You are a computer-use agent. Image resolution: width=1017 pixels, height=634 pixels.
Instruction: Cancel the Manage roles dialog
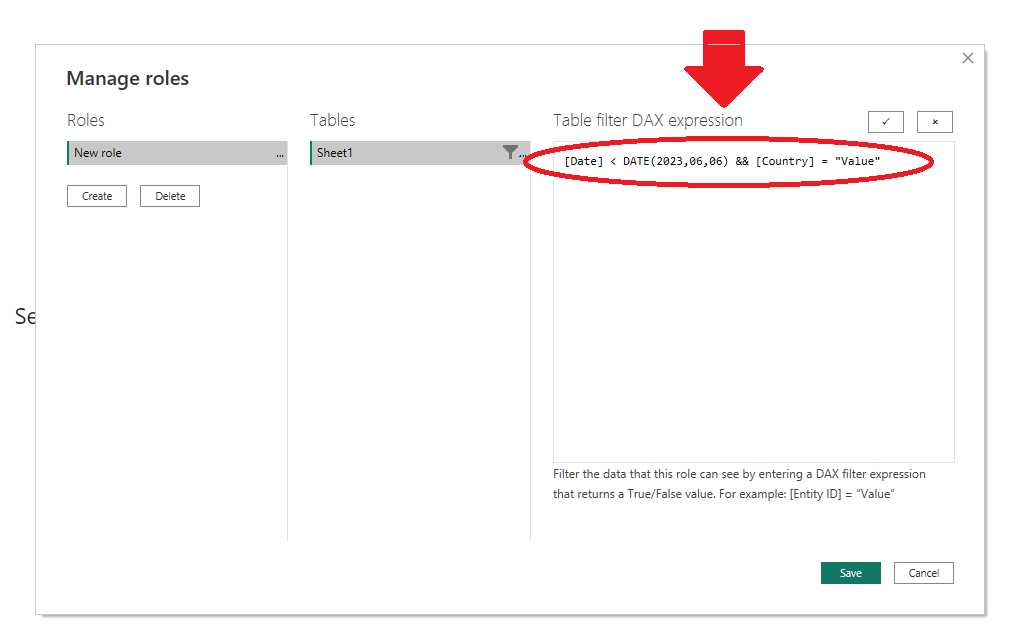pos(923,573)
